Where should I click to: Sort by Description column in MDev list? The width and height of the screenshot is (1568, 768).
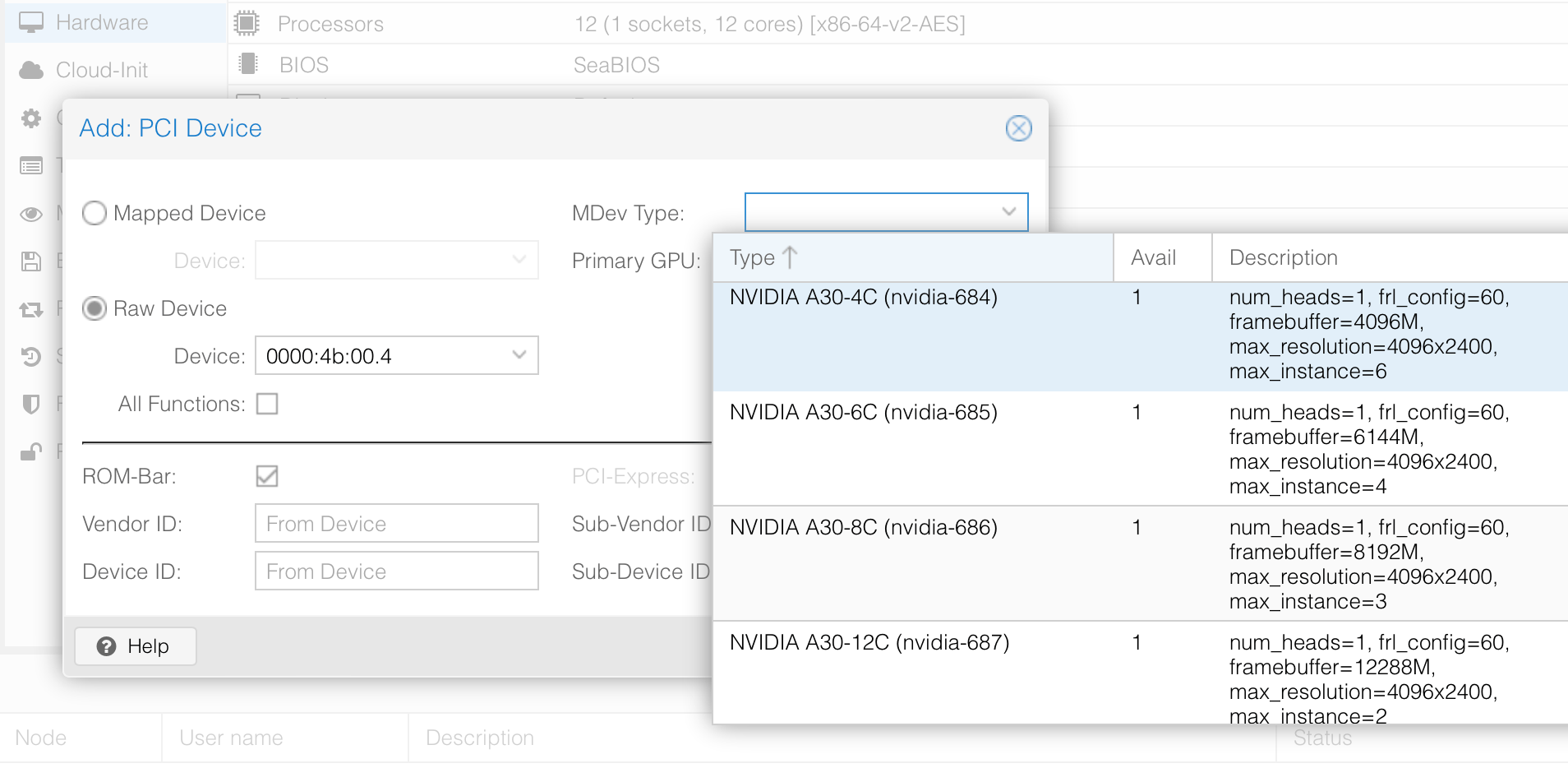click(1390, 257)
